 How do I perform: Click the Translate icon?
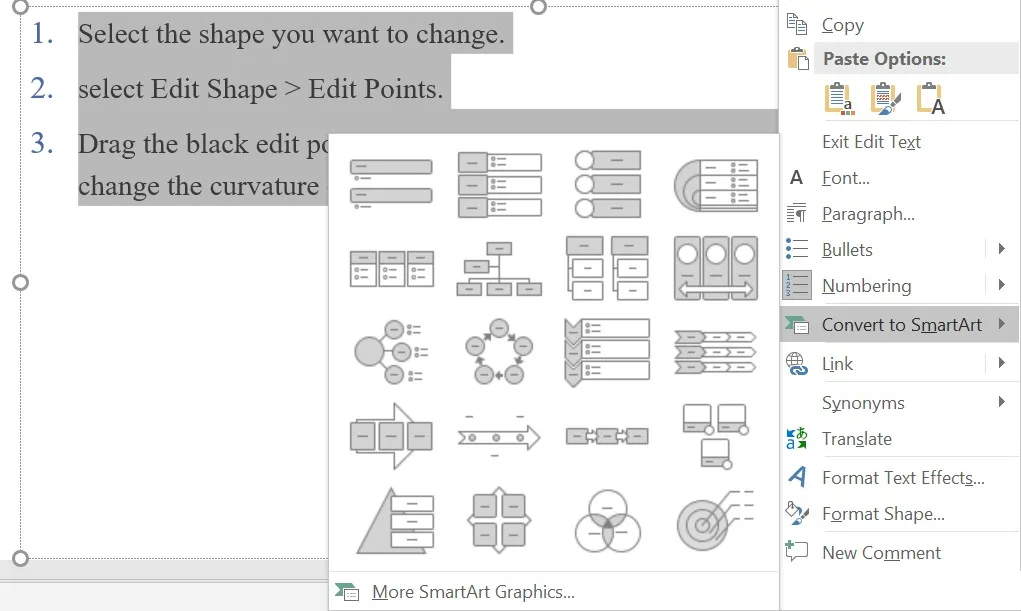[796, 438]
